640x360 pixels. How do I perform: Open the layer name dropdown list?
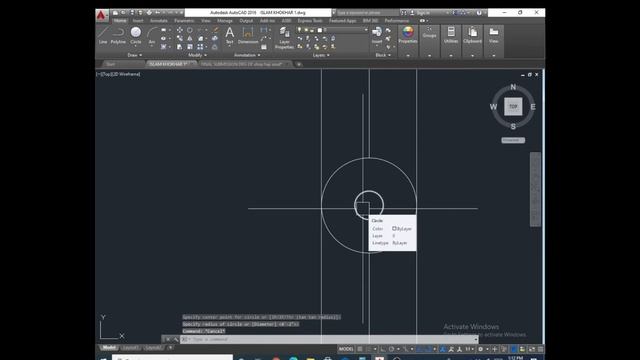366,30
